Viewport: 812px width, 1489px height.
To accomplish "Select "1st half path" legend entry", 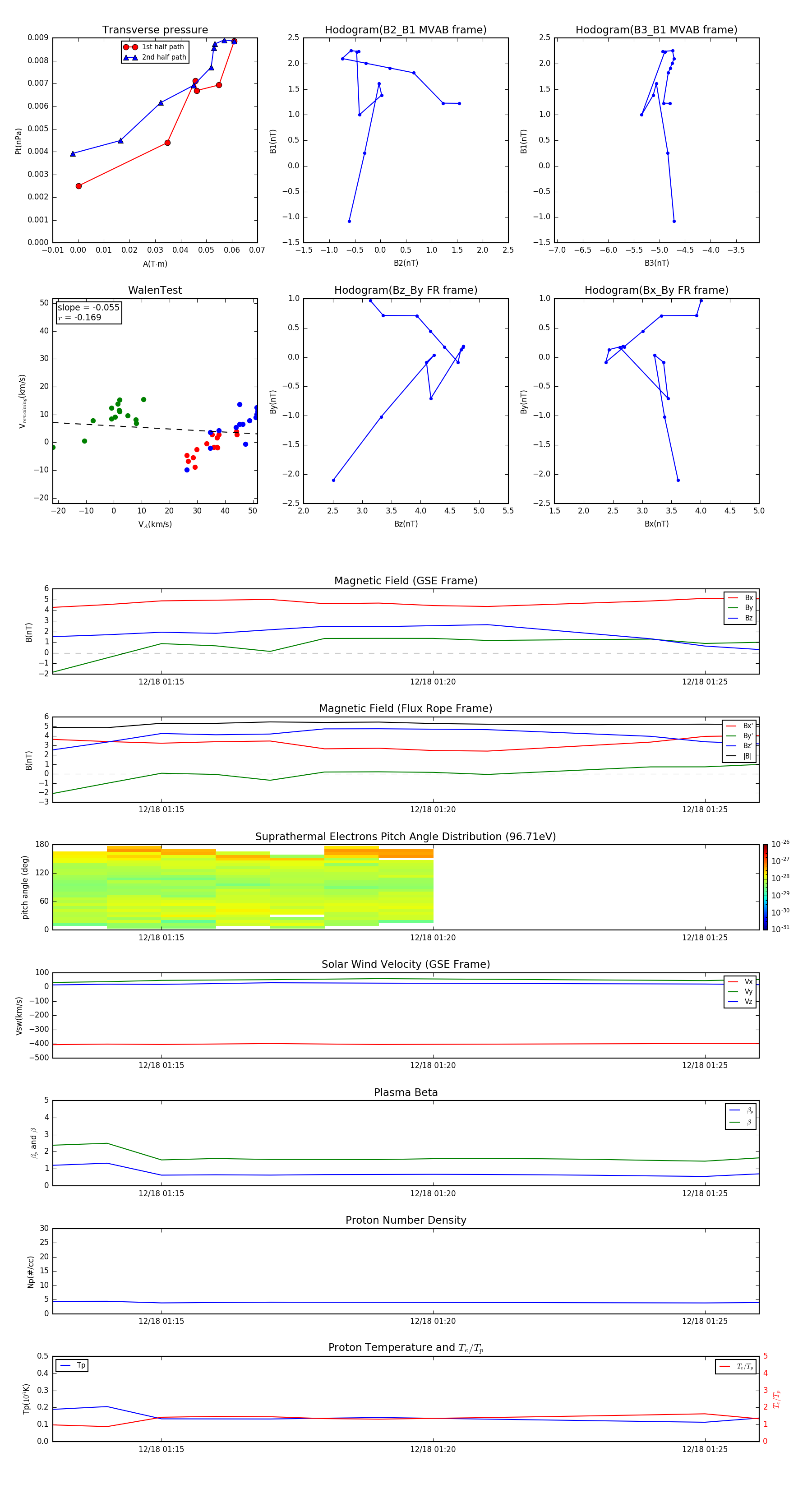I will coord(154,47).
